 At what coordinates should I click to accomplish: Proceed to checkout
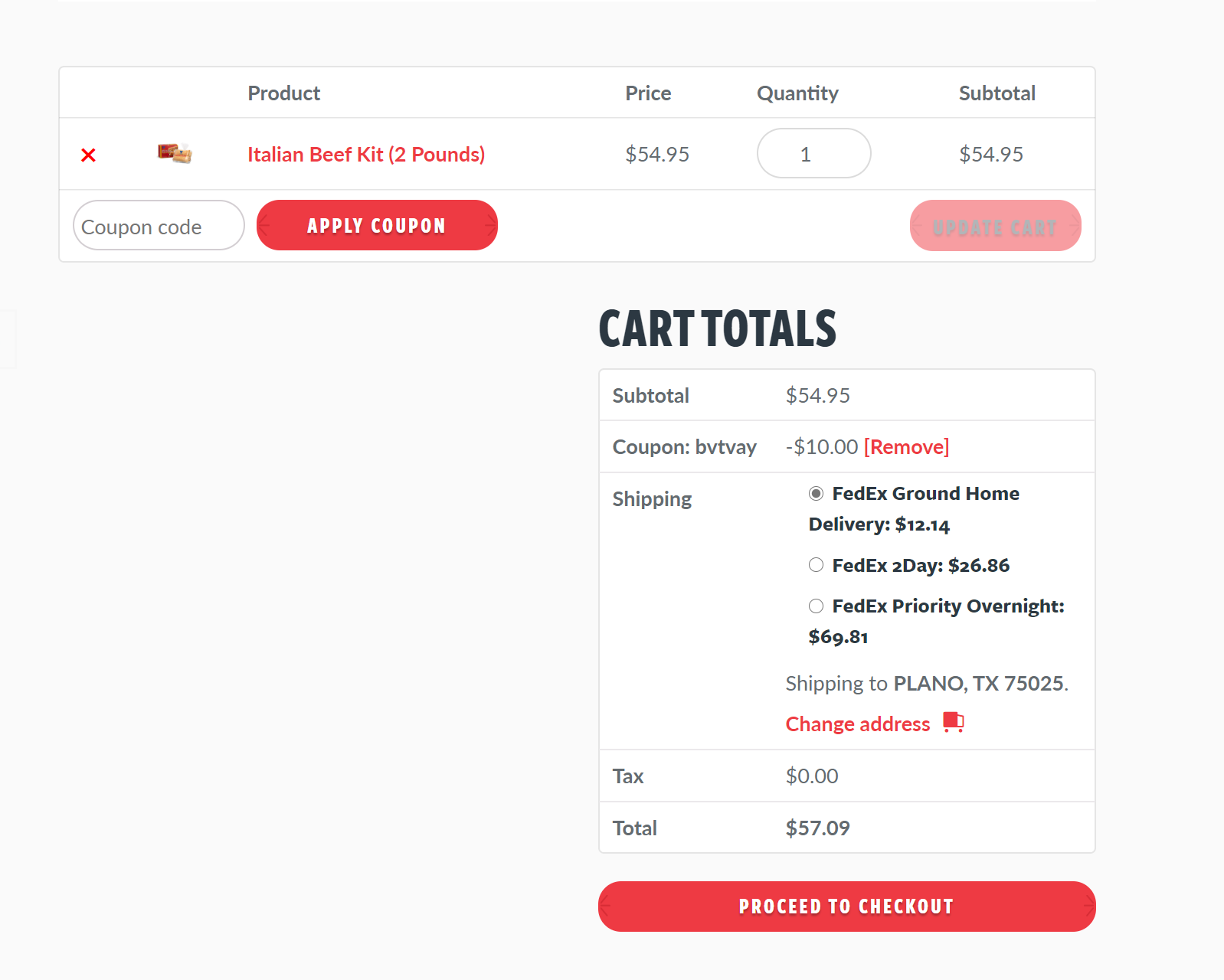[x=846, y=906]
